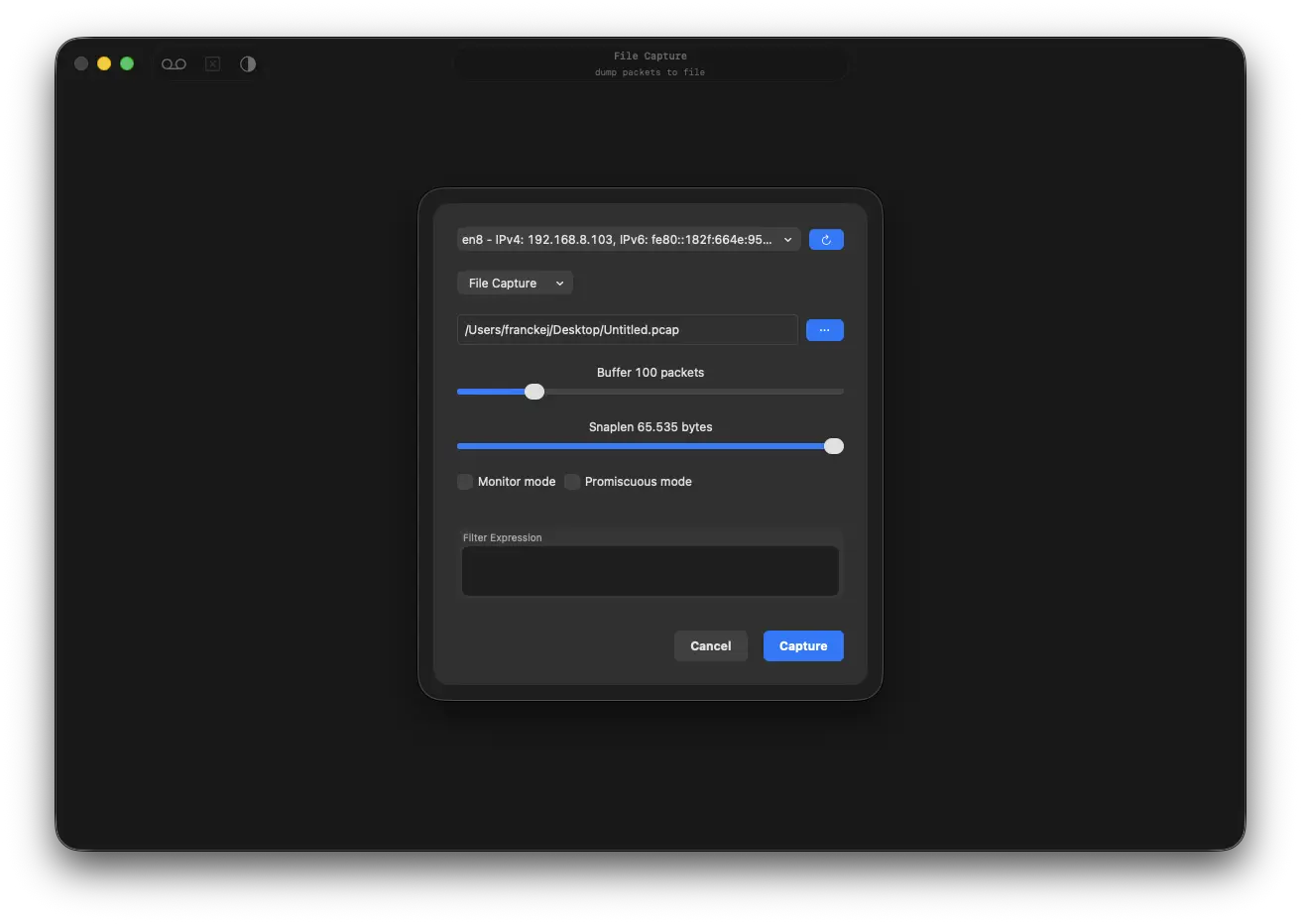Refresh the network interface list
1301x924 pixels.
826,240
